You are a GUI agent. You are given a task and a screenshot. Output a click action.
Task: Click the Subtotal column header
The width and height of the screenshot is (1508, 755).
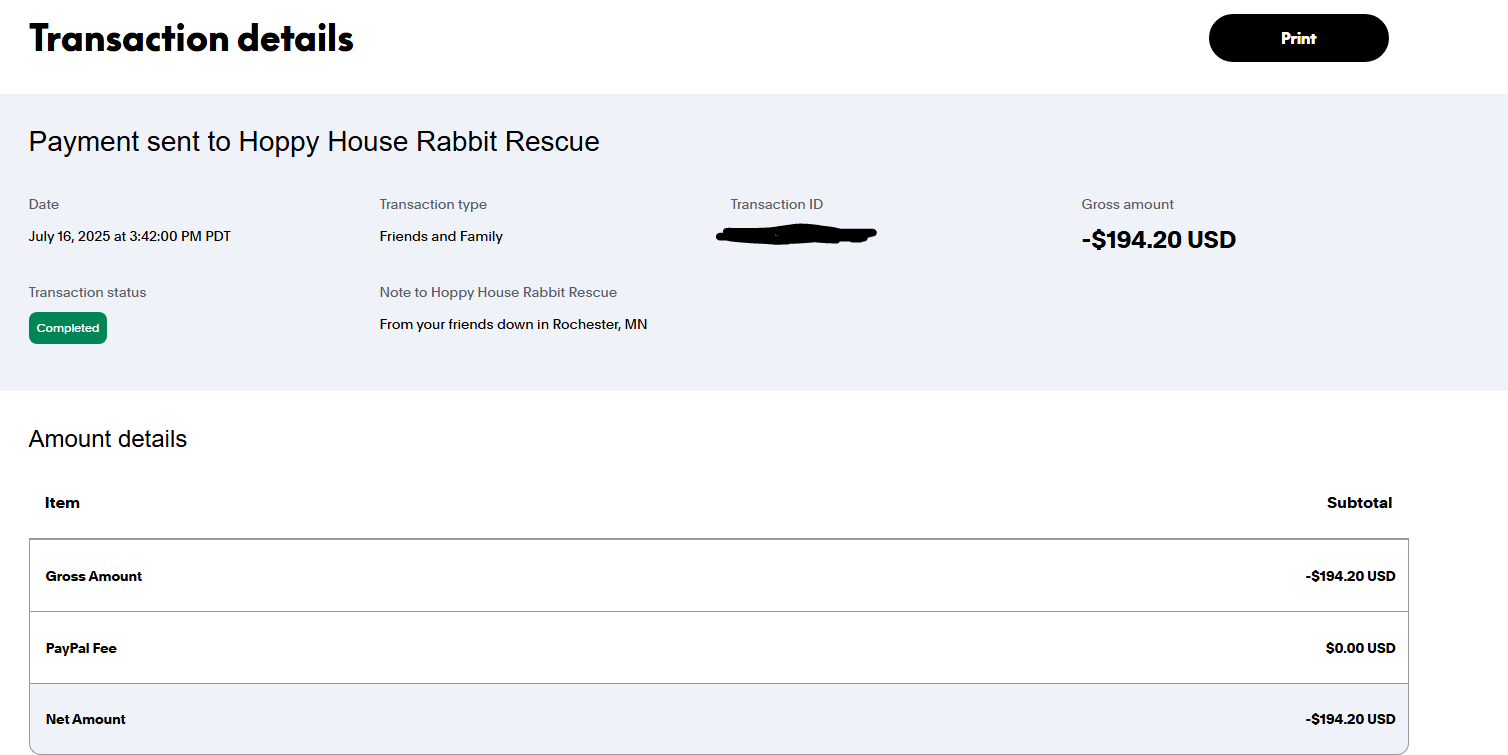[1359, 503]
